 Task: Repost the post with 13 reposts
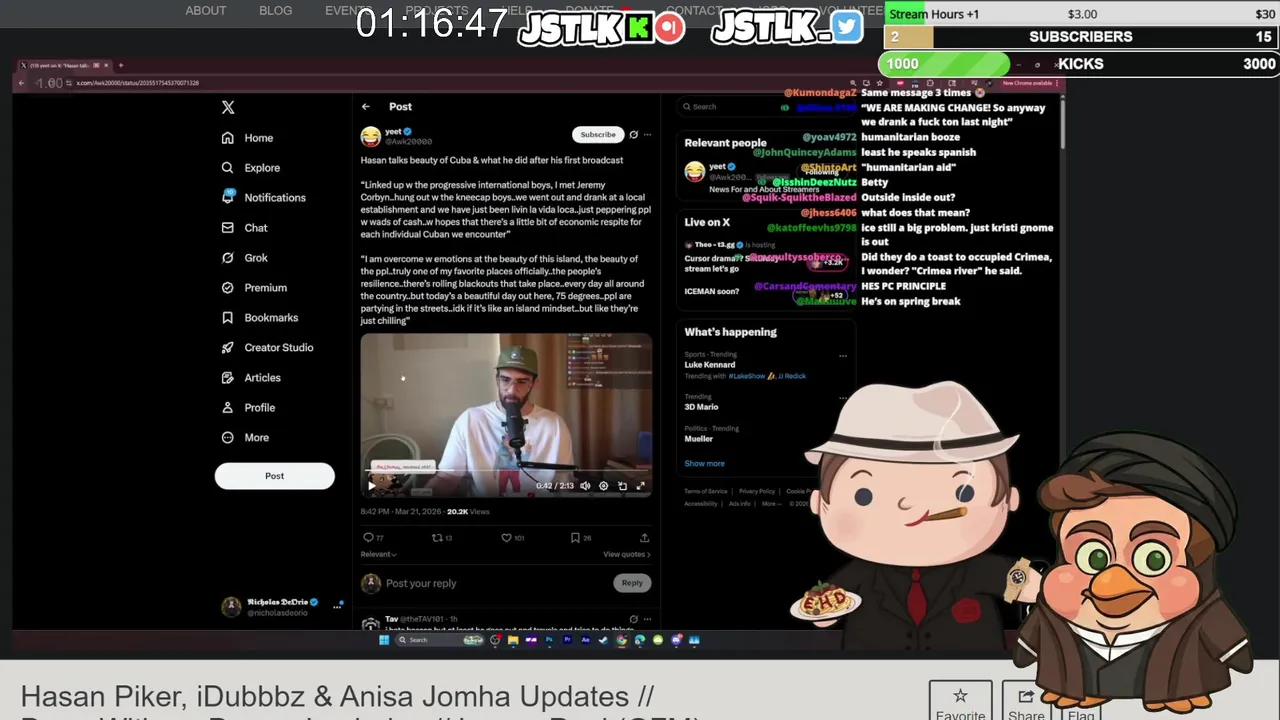(x=441, y=538)
